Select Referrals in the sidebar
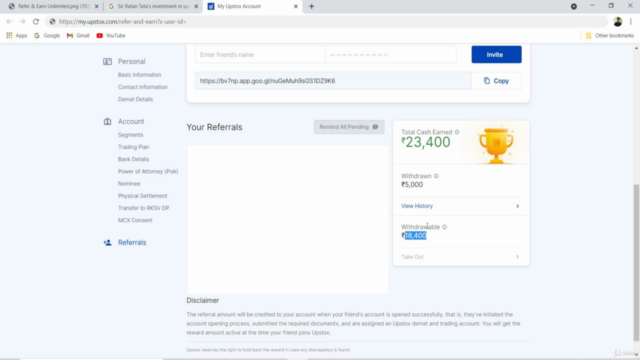The height and width of the screenshot is (360, 640). 132,242
